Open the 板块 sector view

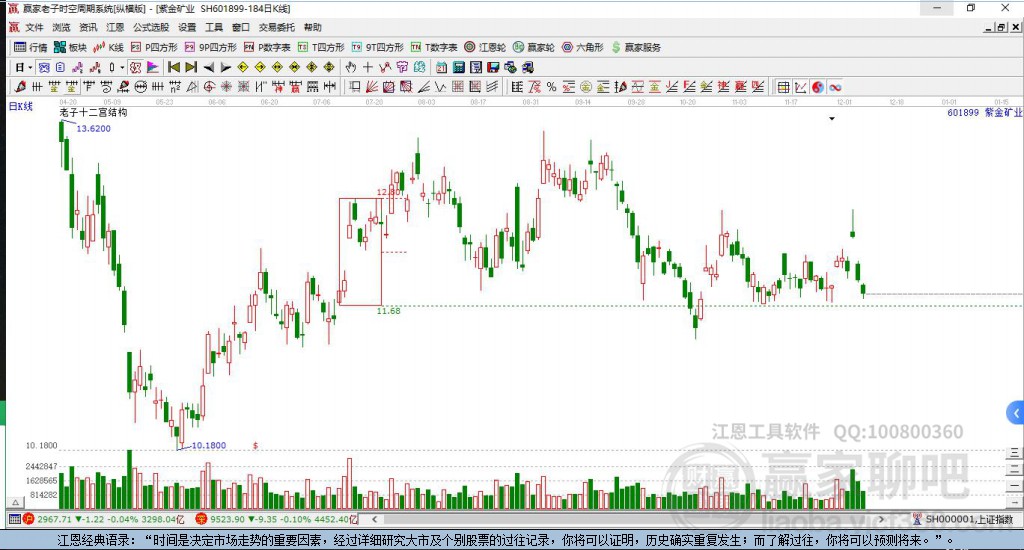(70, 47)
